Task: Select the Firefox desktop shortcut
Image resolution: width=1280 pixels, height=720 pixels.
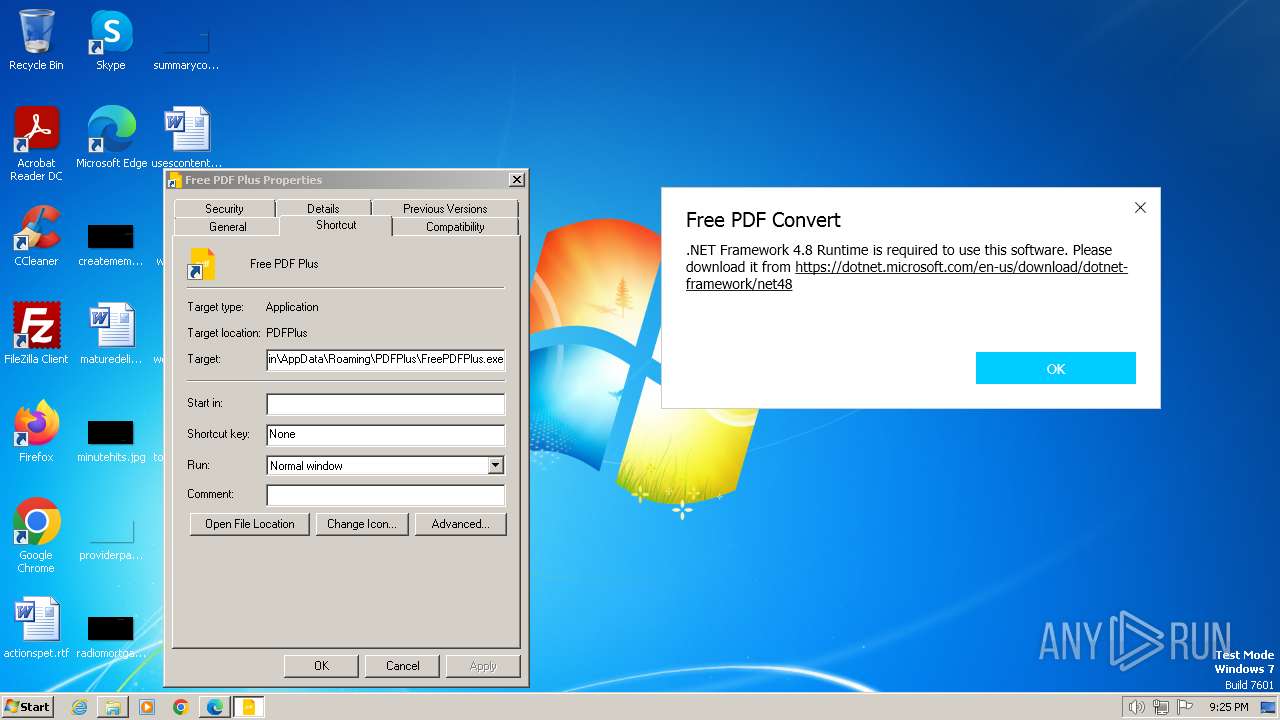Action: (x=36, y=431)
